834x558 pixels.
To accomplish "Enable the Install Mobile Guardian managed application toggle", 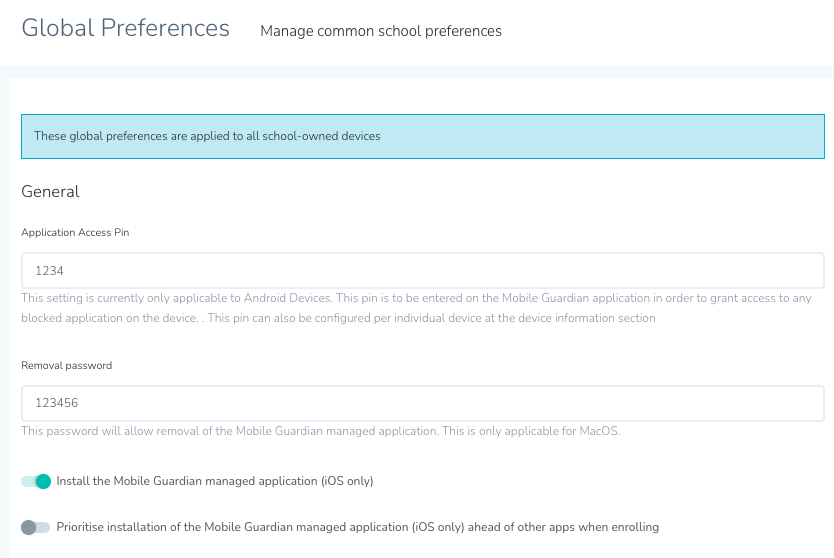I will coord(36,481).
